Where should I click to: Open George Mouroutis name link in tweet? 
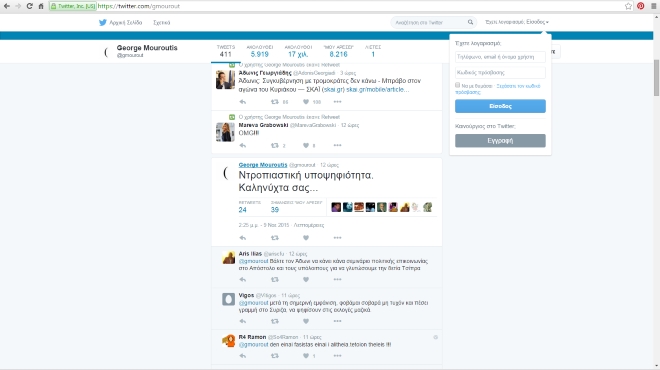[x=263, y=165]
